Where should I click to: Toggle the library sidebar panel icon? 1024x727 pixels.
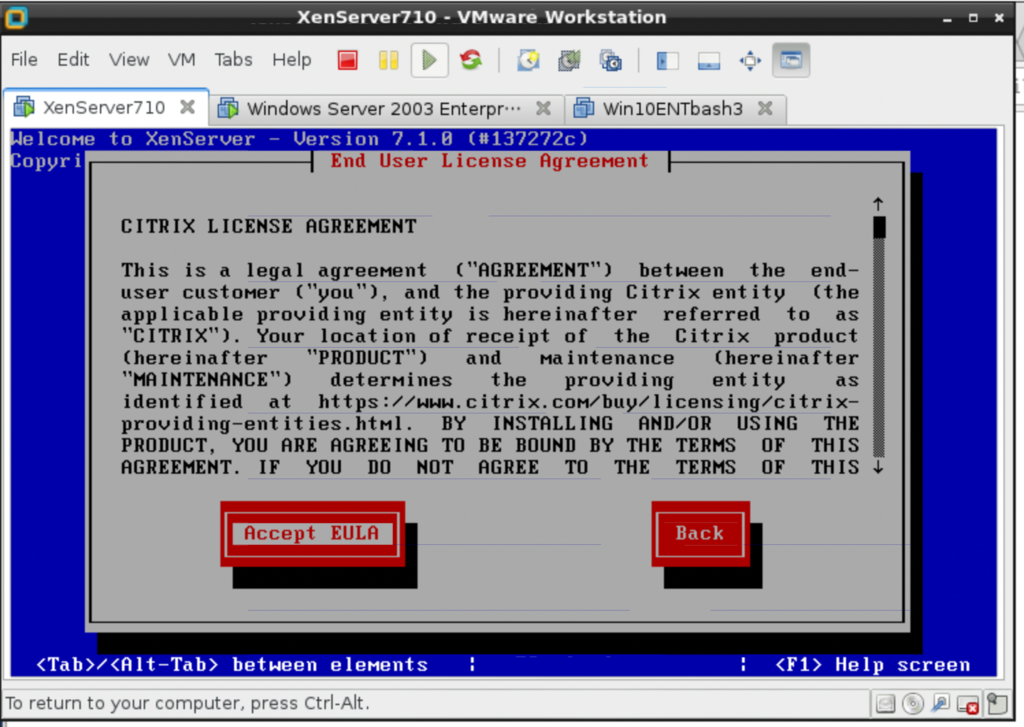tap(667, 61)
